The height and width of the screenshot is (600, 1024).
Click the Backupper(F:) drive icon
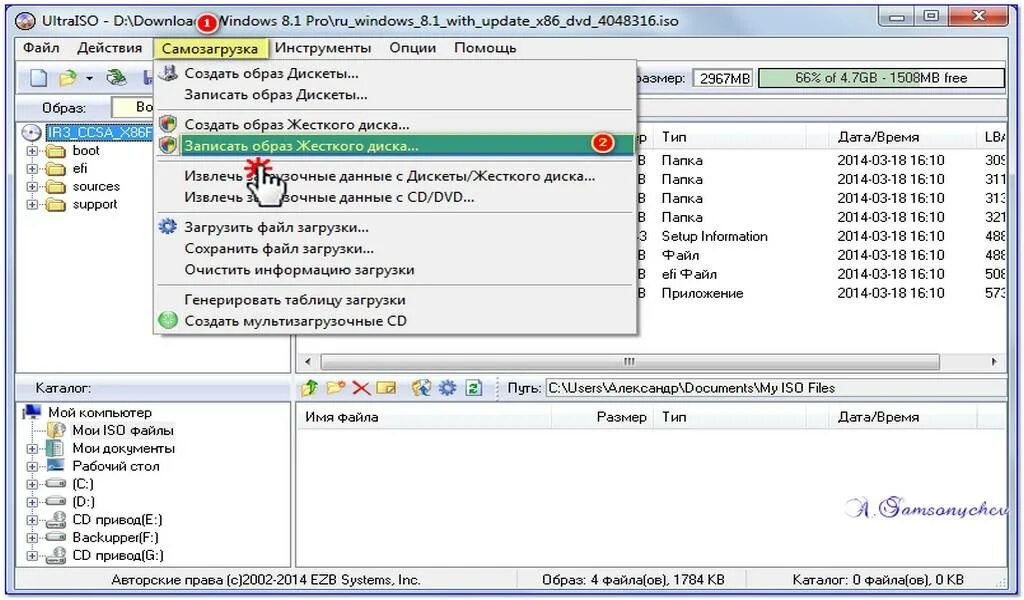[x=56, y=537]
